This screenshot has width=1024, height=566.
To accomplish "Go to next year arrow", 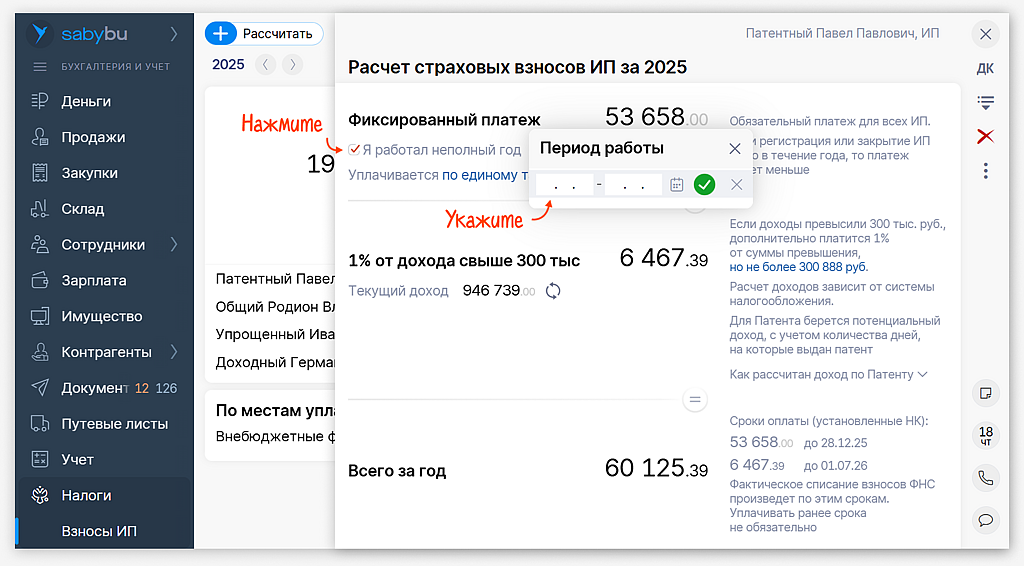I will (x=291, y=65).
